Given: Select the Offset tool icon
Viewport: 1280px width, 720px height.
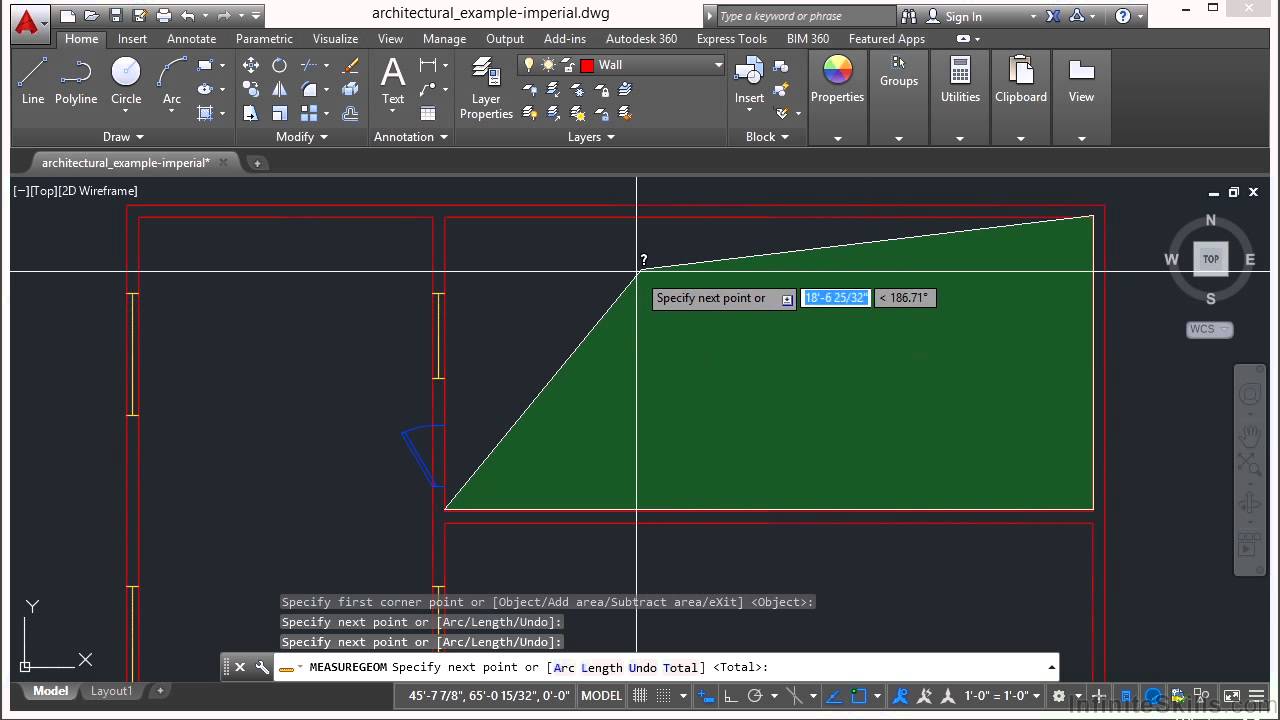Looking at the screenshot, I should pos(350,113).
